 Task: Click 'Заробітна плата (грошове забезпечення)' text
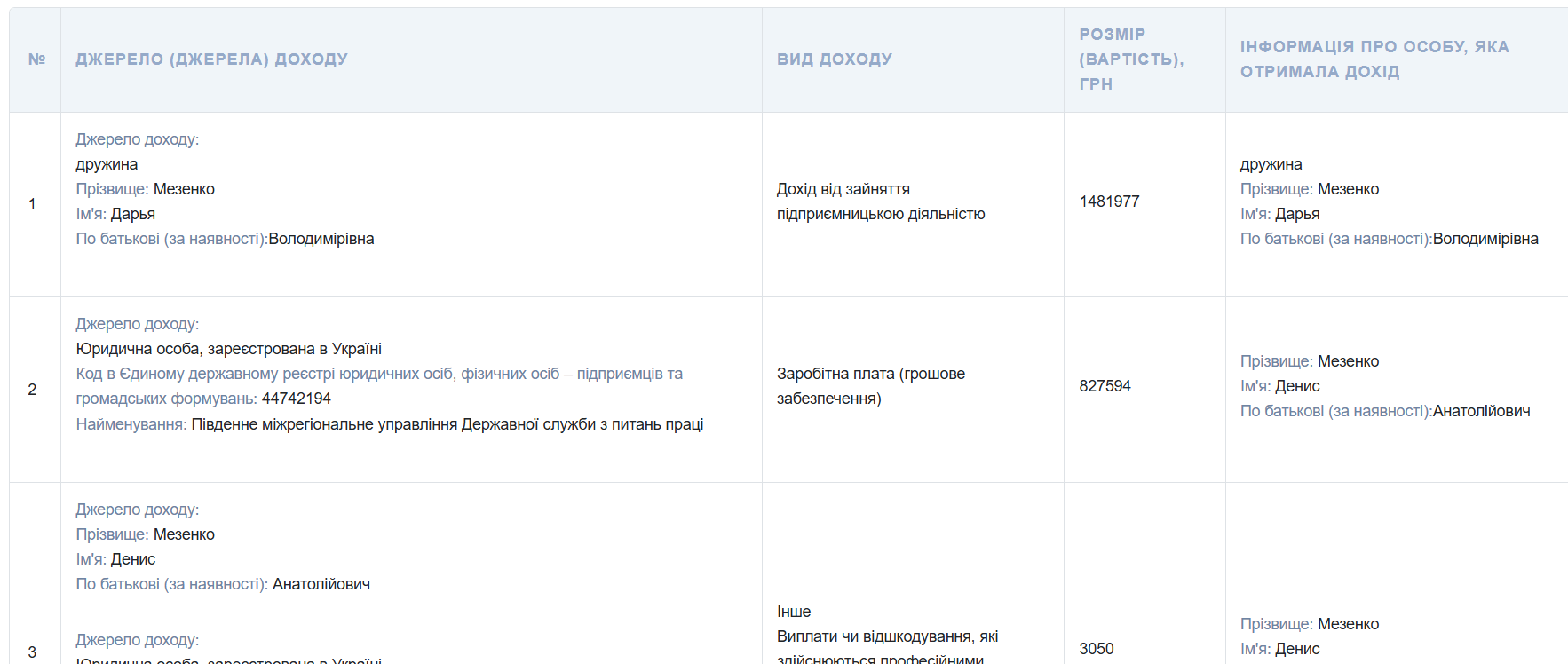[x=871, y=386]
